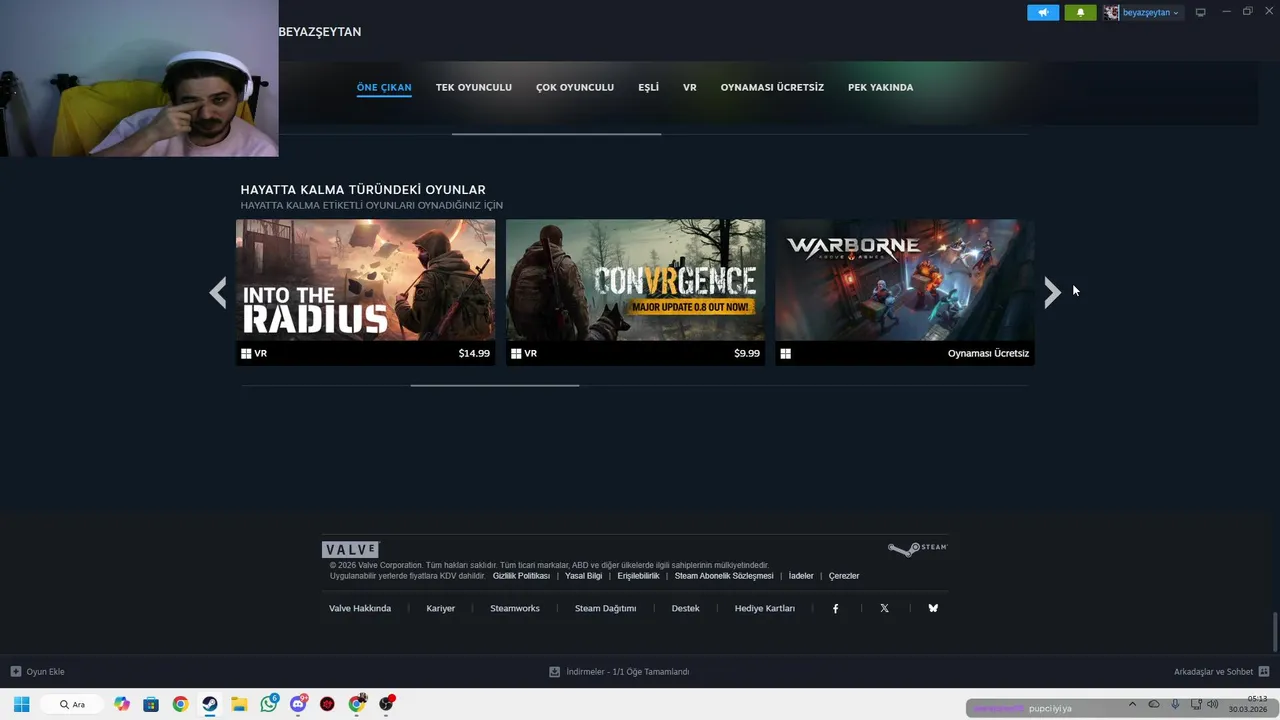Open volume control in system tray
1280x720 pixels.
click(1213, 704)
